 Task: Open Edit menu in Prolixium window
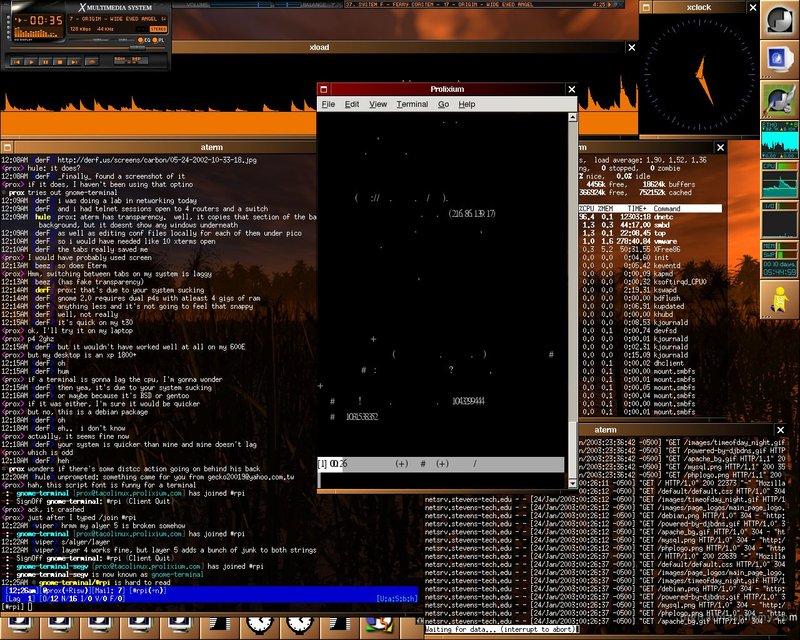(352, 104)
